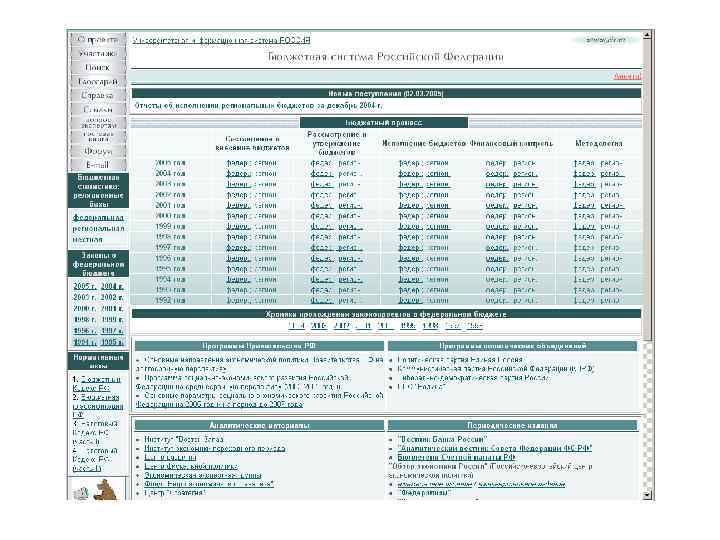Open the '2002 г.' federal budget law link
Image resolution: width=720 pixels, height=540 pixels.
click(112, 297)
